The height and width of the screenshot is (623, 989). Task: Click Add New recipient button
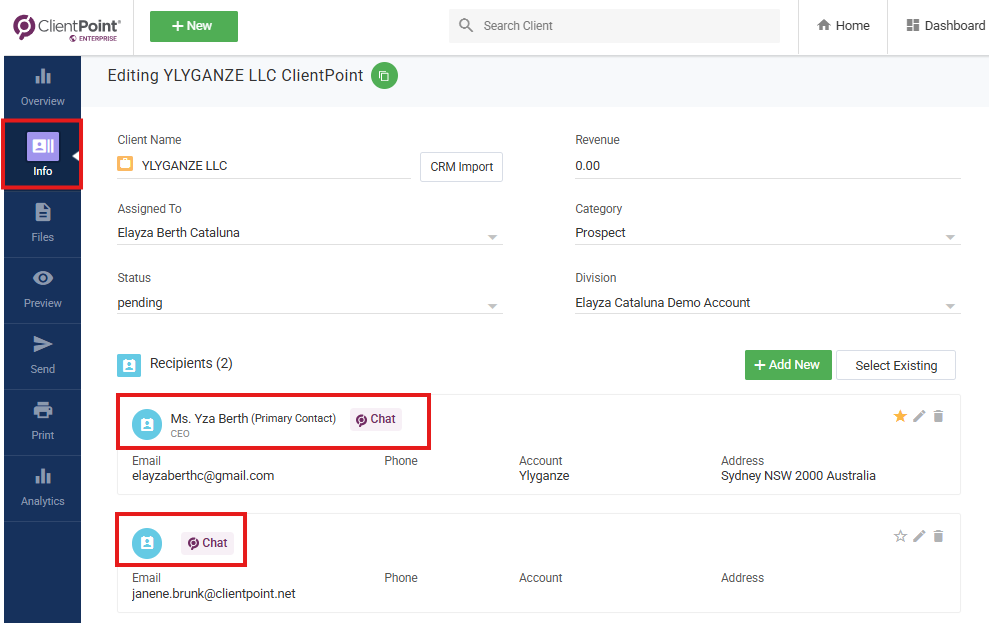[788, 365]
